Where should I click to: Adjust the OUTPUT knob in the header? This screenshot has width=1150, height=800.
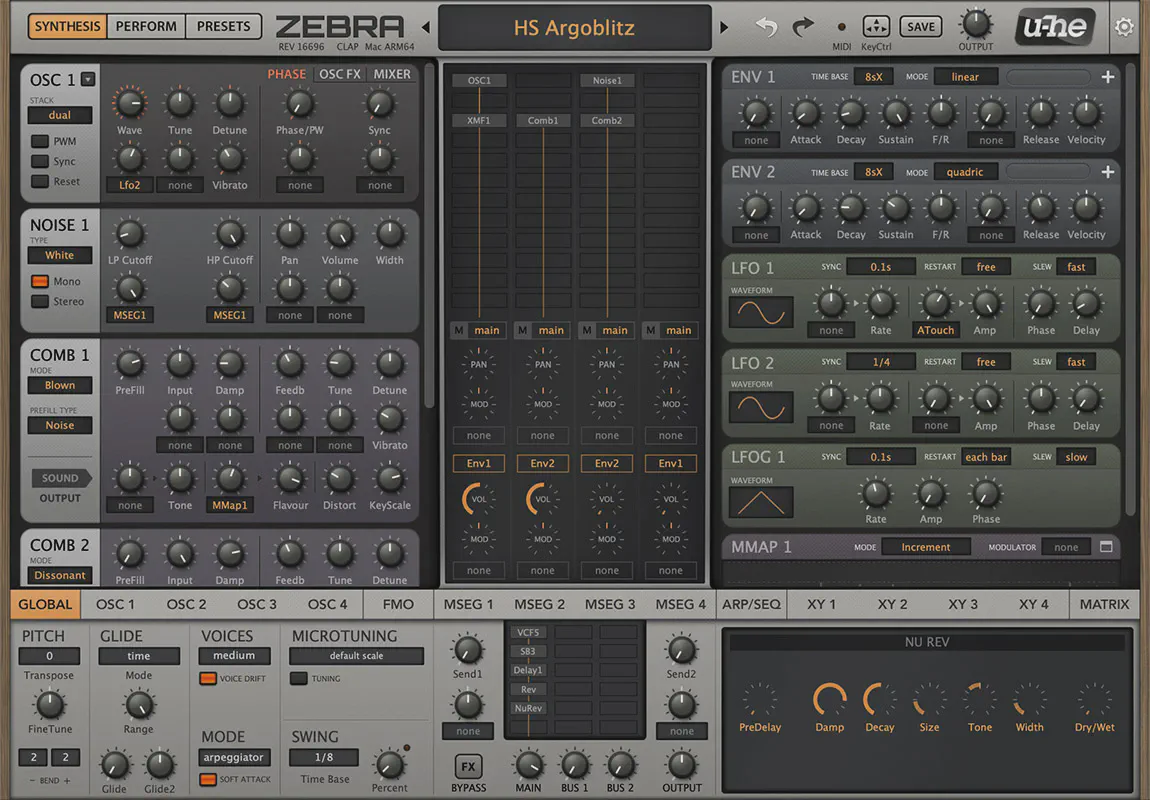coord(976,24)
